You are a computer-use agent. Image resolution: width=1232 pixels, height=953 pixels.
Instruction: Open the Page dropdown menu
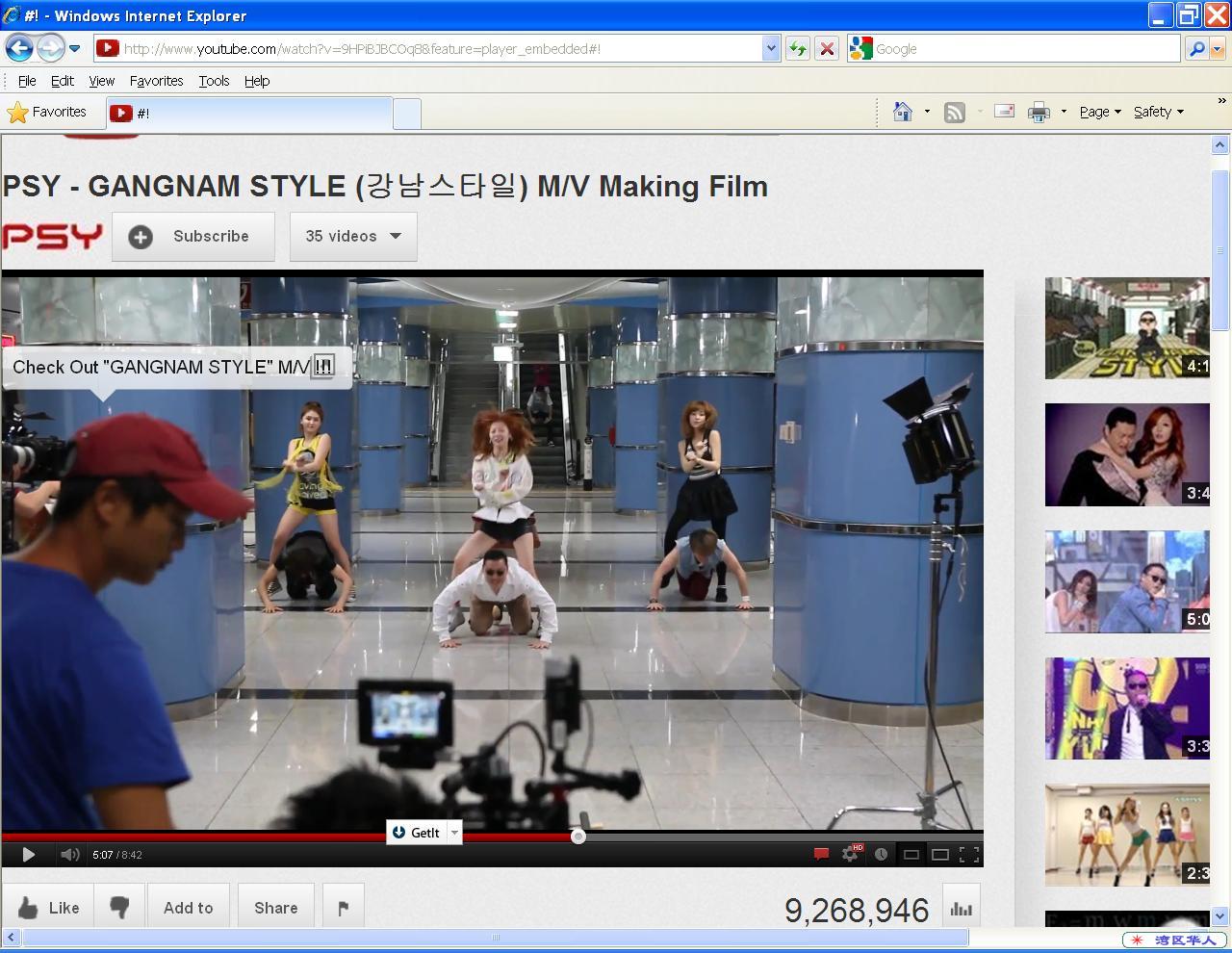1100,112
